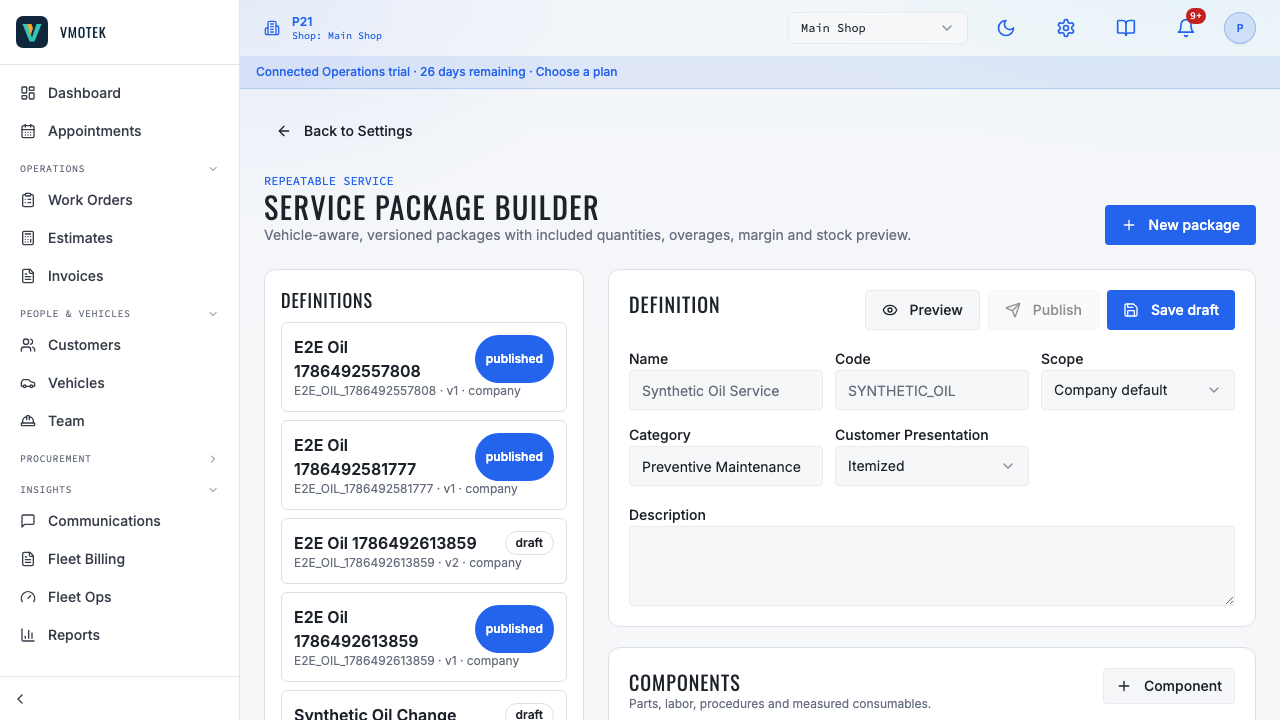1280x720 pixels.
Task: Open the documentation book icon
Action: click(1126, 28)
